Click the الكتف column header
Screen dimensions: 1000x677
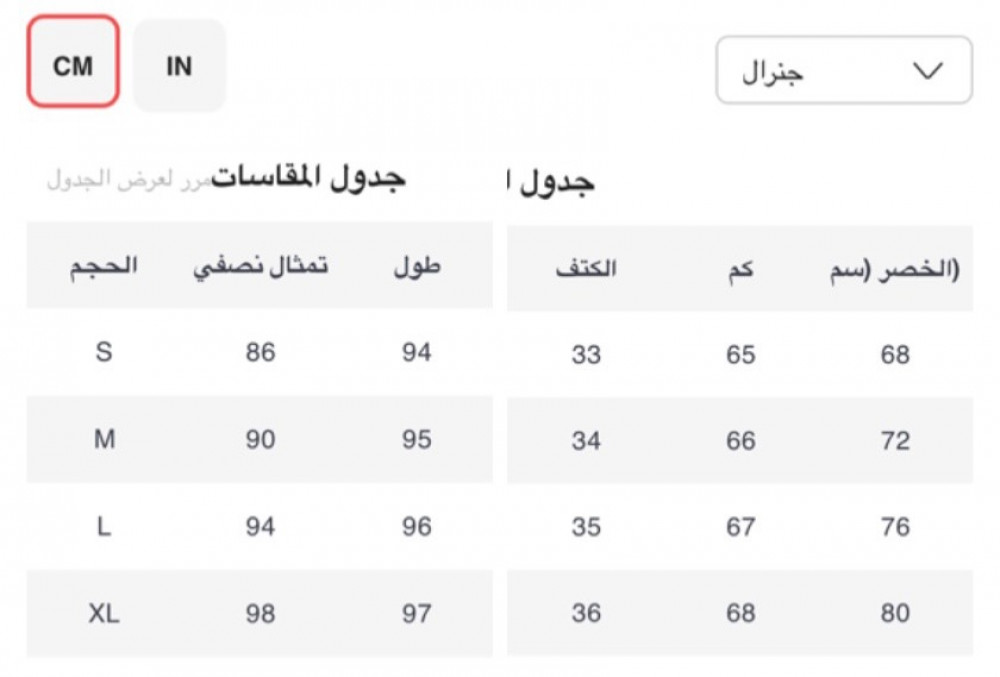point(586,269)
